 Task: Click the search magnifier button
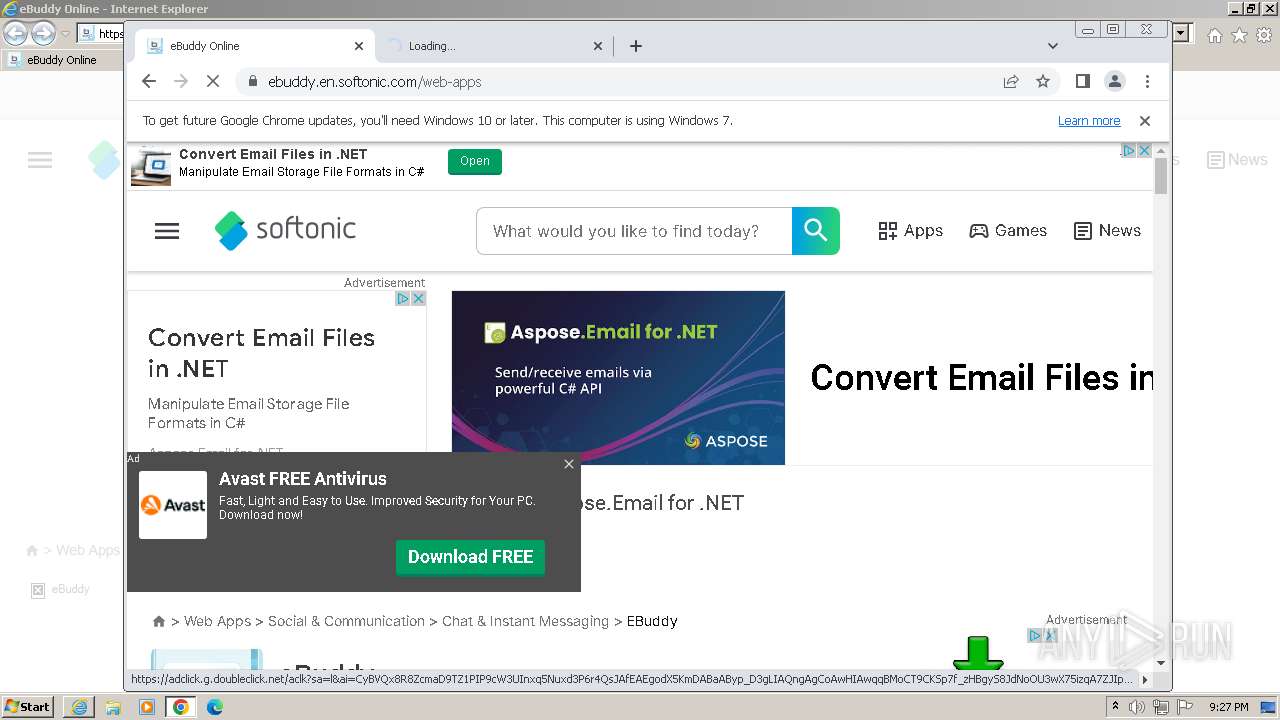point(816,231)
